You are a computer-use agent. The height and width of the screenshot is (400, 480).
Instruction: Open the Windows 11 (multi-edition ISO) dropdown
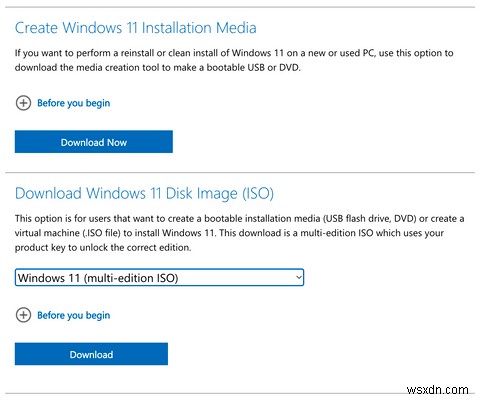click(159, 277)
